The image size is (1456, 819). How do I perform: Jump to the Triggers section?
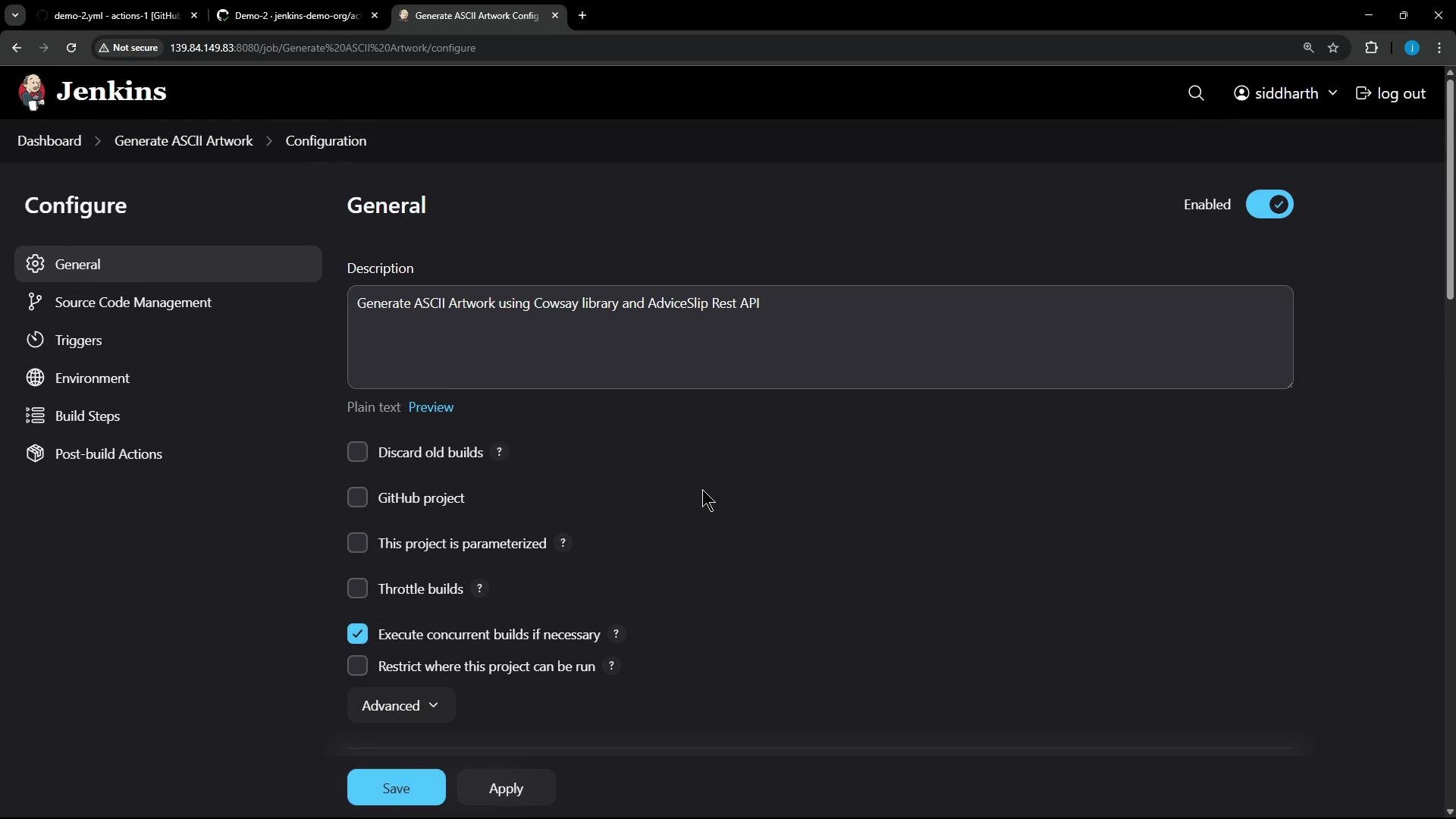click(x=168, y=340)
